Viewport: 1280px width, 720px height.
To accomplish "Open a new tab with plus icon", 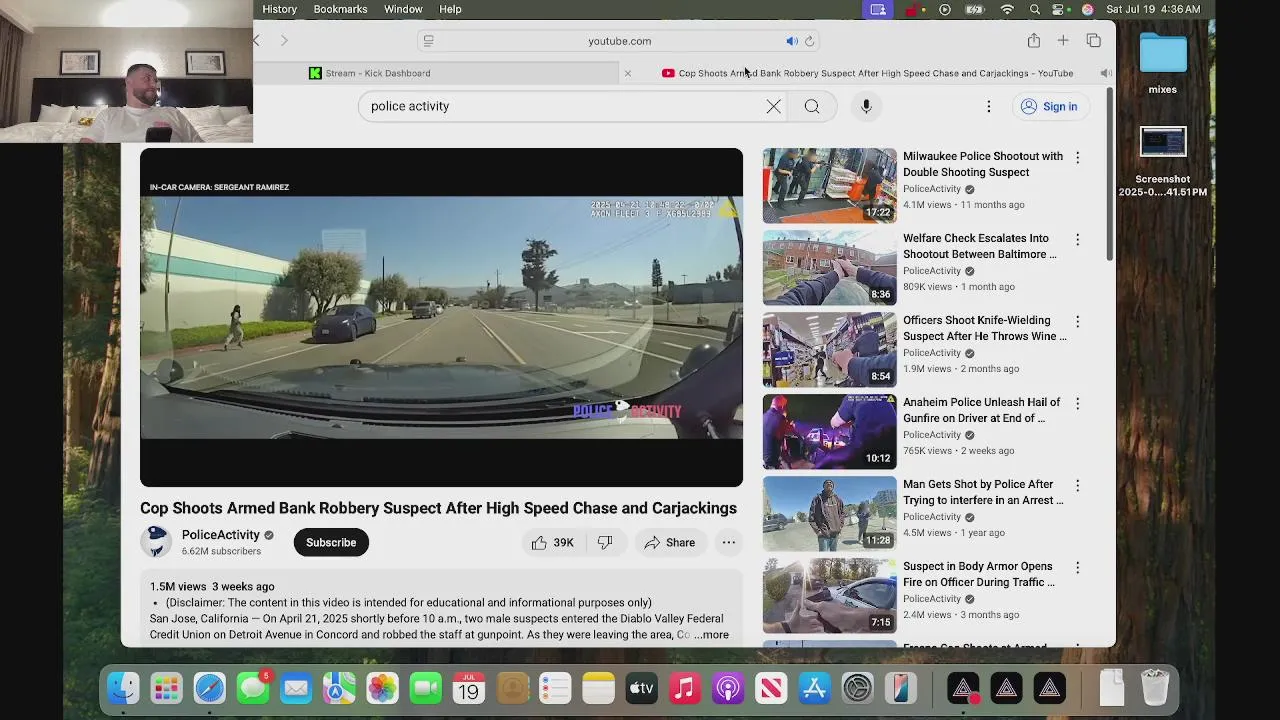I will pyautogui.click(x=1063, y=41).
